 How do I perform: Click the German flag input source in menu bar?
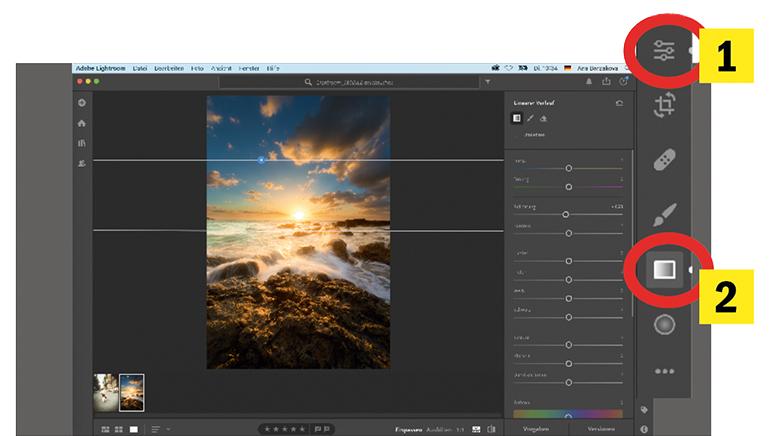(x=568, y=68)
